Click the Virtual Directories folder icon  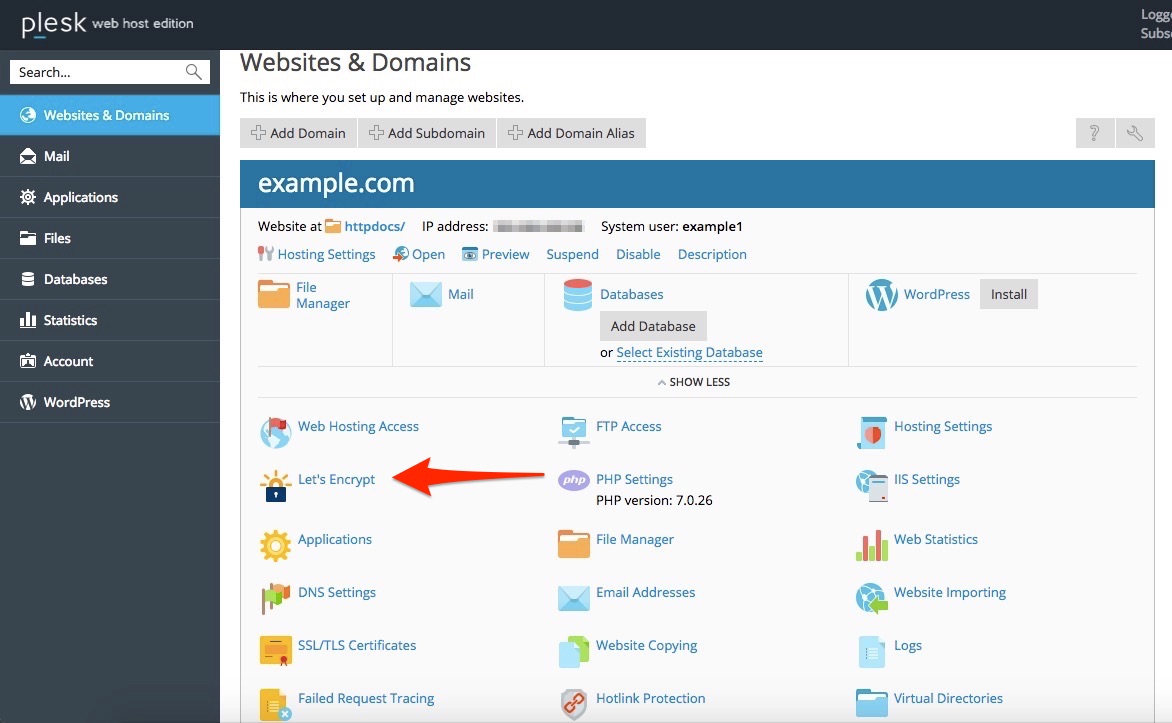[872, 704]
